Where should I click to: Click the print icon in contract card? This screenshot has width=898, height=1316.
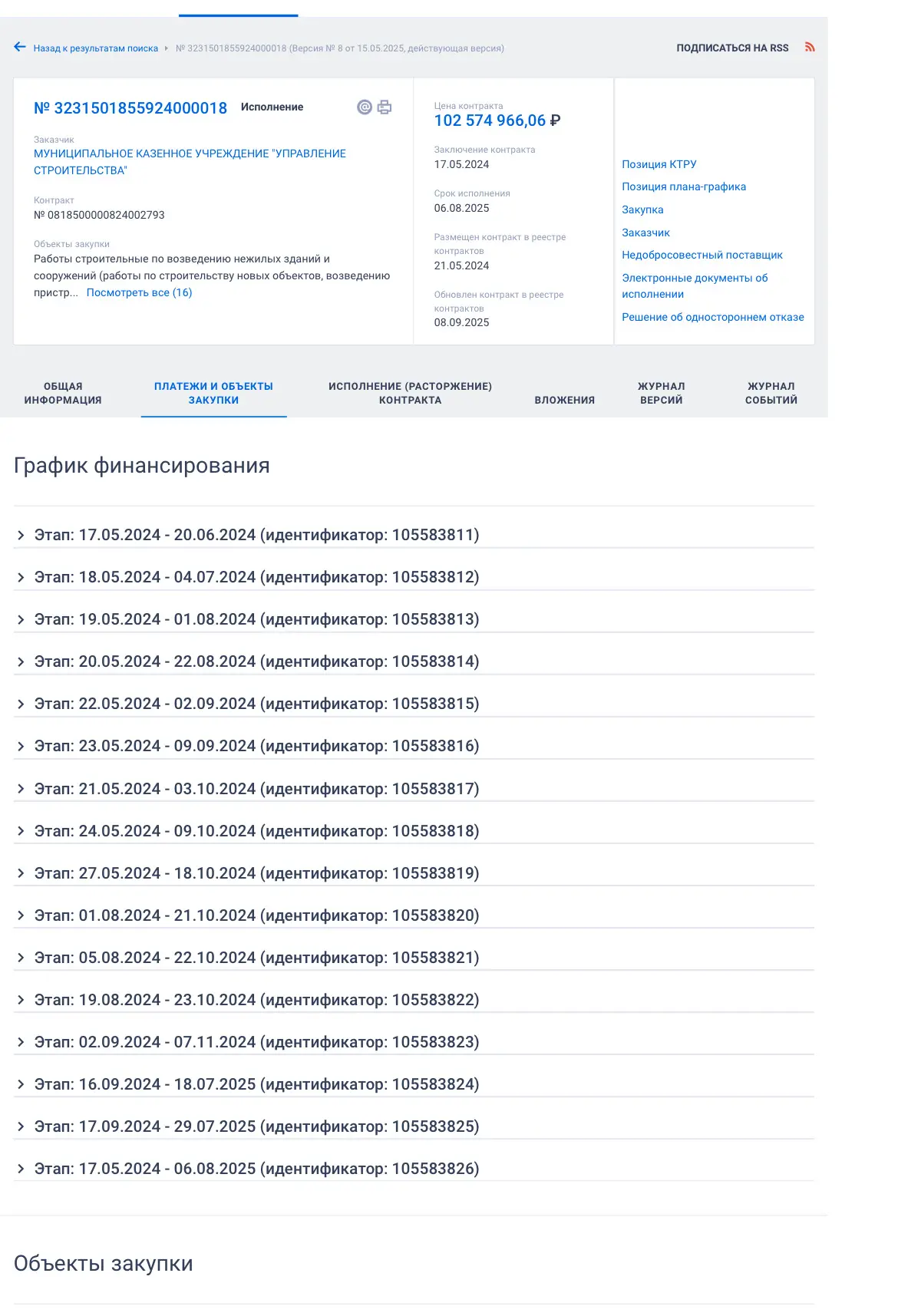[x=385, y=107]
